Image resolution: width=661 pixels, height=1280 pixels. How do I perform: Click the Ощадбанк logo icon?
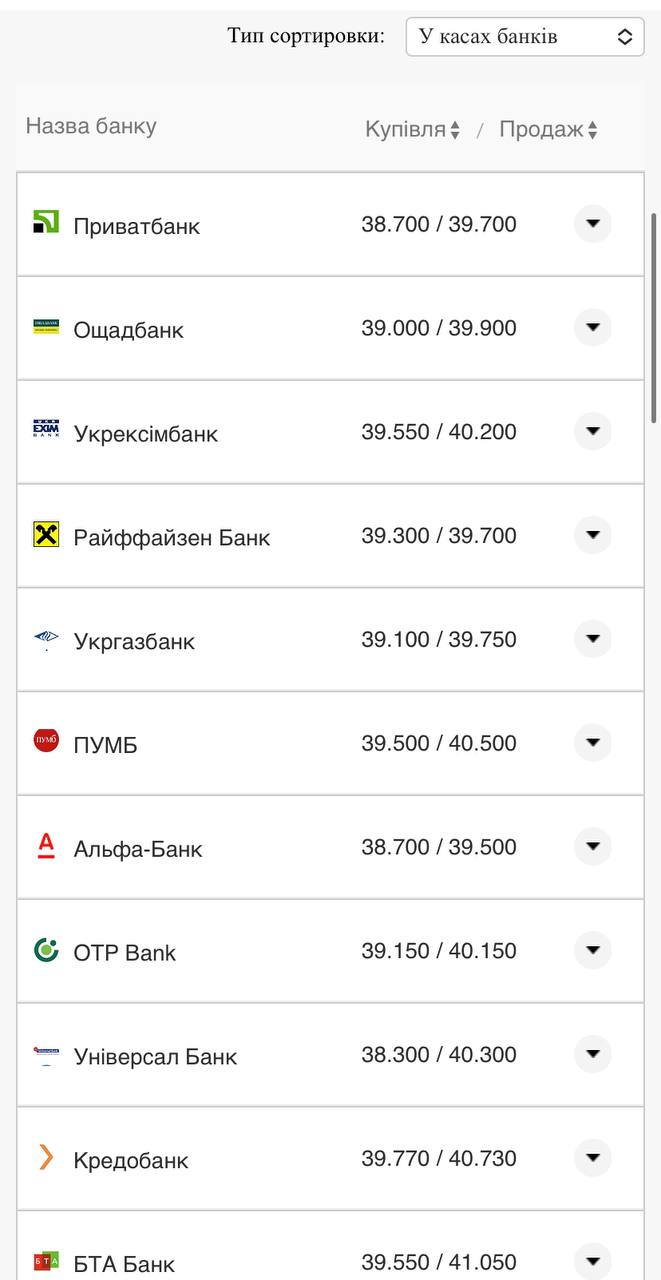(46, 327)
